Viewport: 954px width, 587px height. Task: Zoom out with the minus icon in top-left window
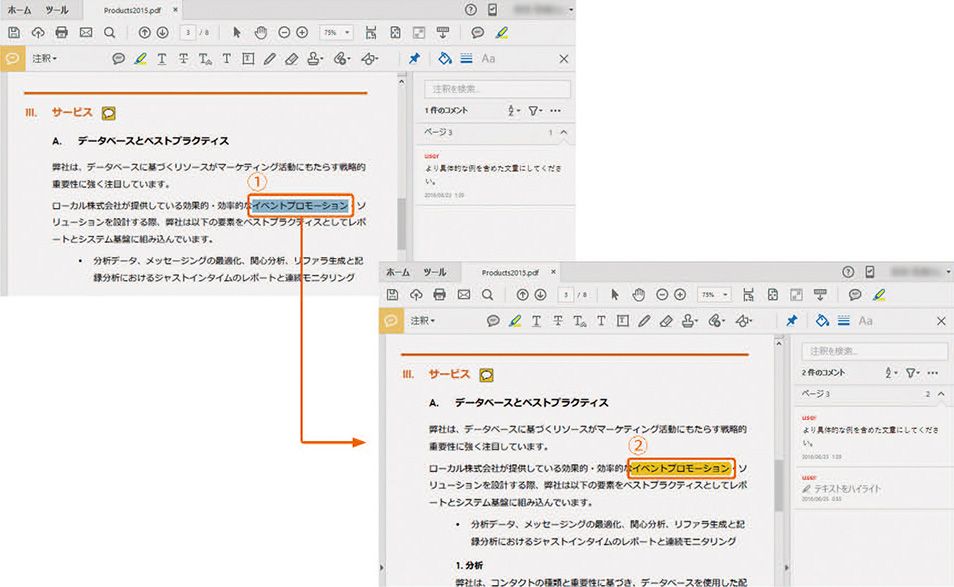(284, 33)
